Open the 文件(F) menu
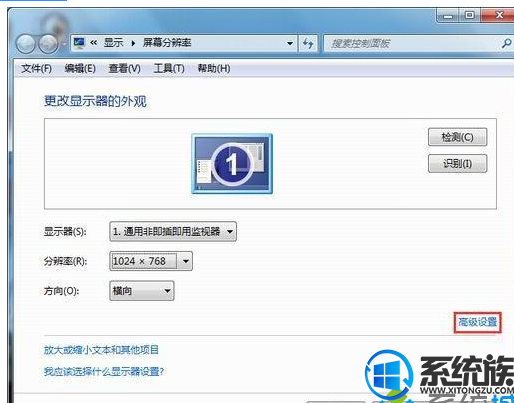The width and height of the screenshot is (514, 403). [x=36, y=69]
